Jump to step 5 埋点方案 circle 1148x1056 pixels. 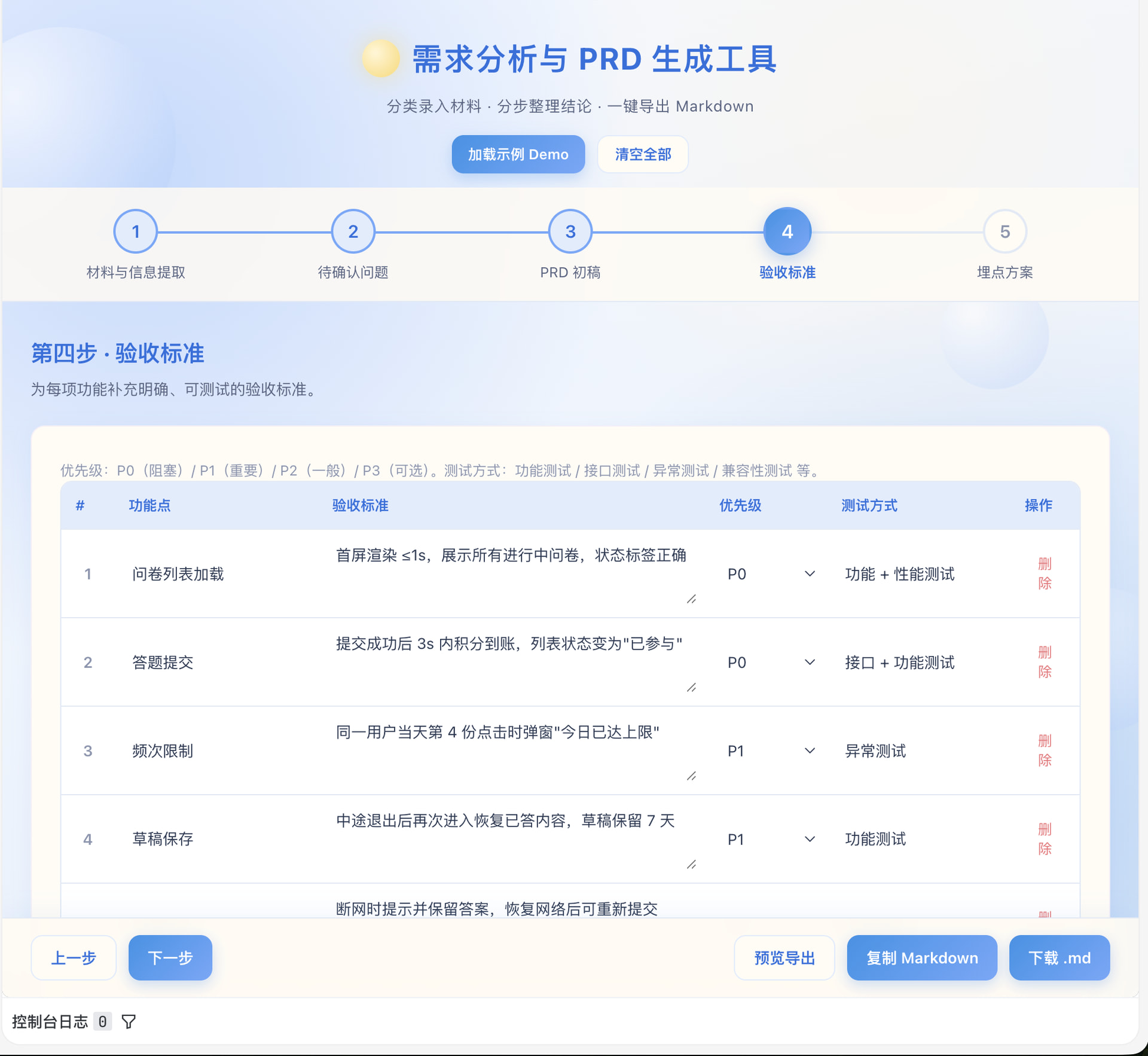(1005, 231)
